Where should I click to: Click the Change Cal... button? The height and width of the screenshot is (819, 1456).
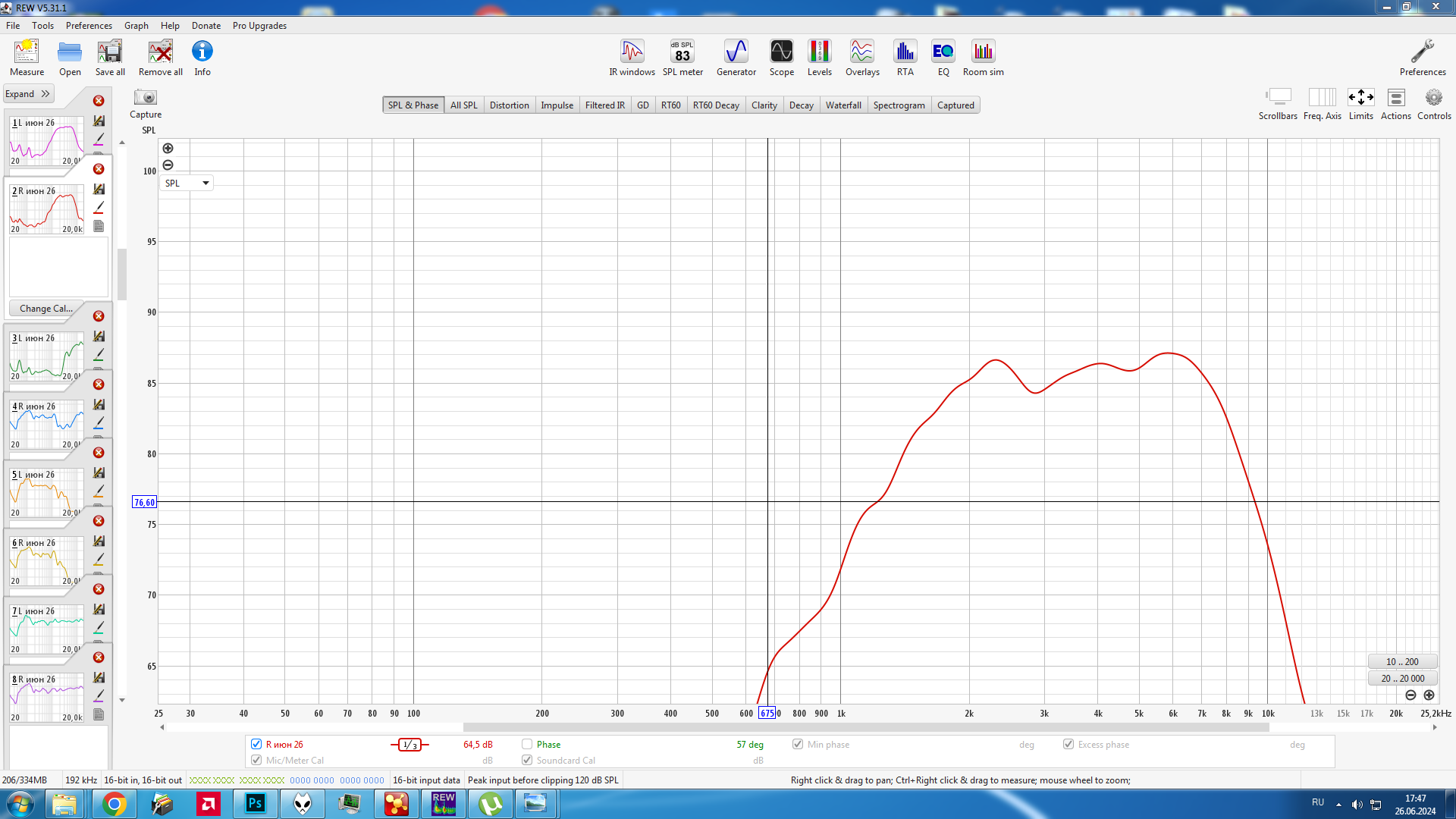(x=45, y=309)
